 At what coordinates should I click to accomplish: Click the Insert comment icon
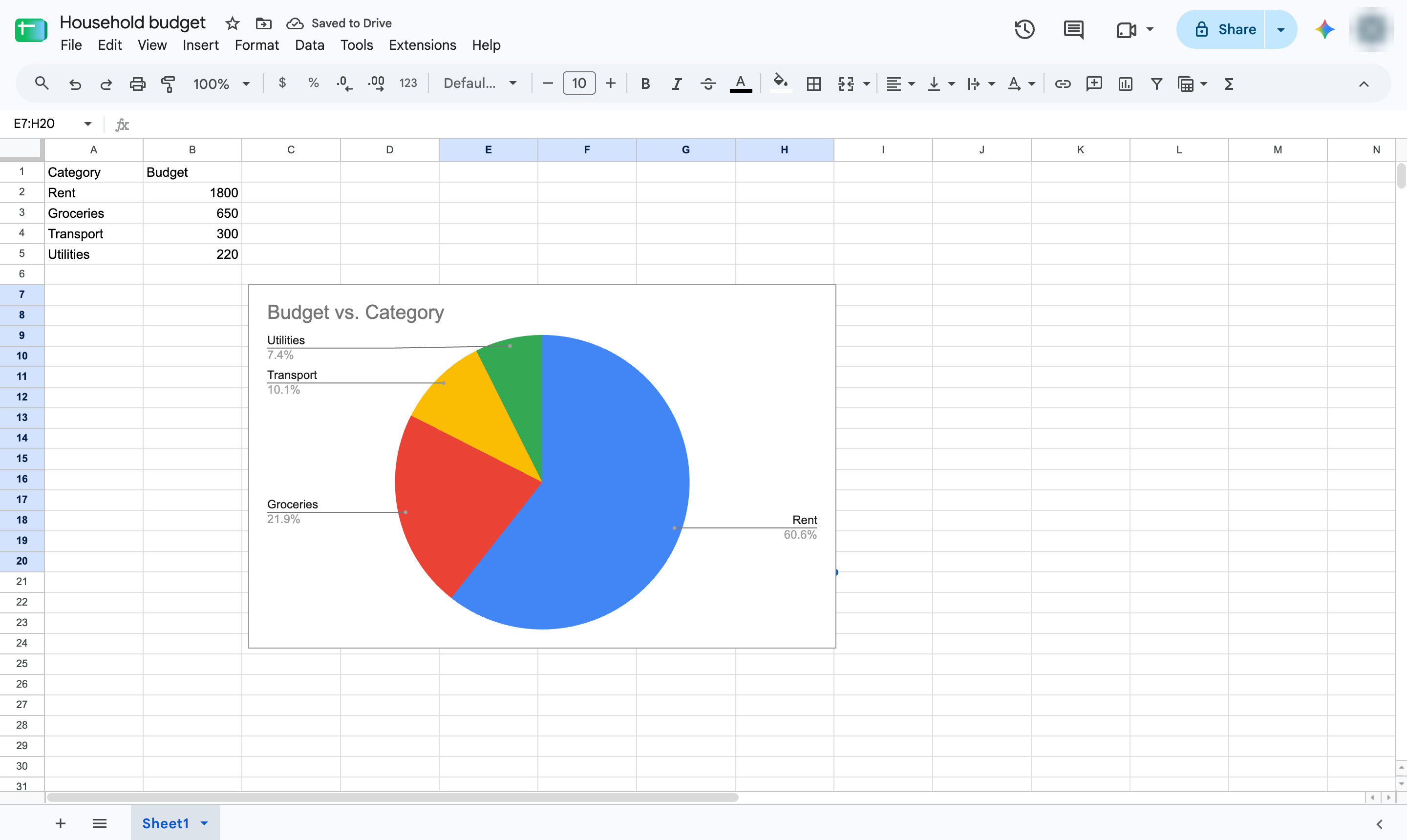click(x=1094, y=84)
